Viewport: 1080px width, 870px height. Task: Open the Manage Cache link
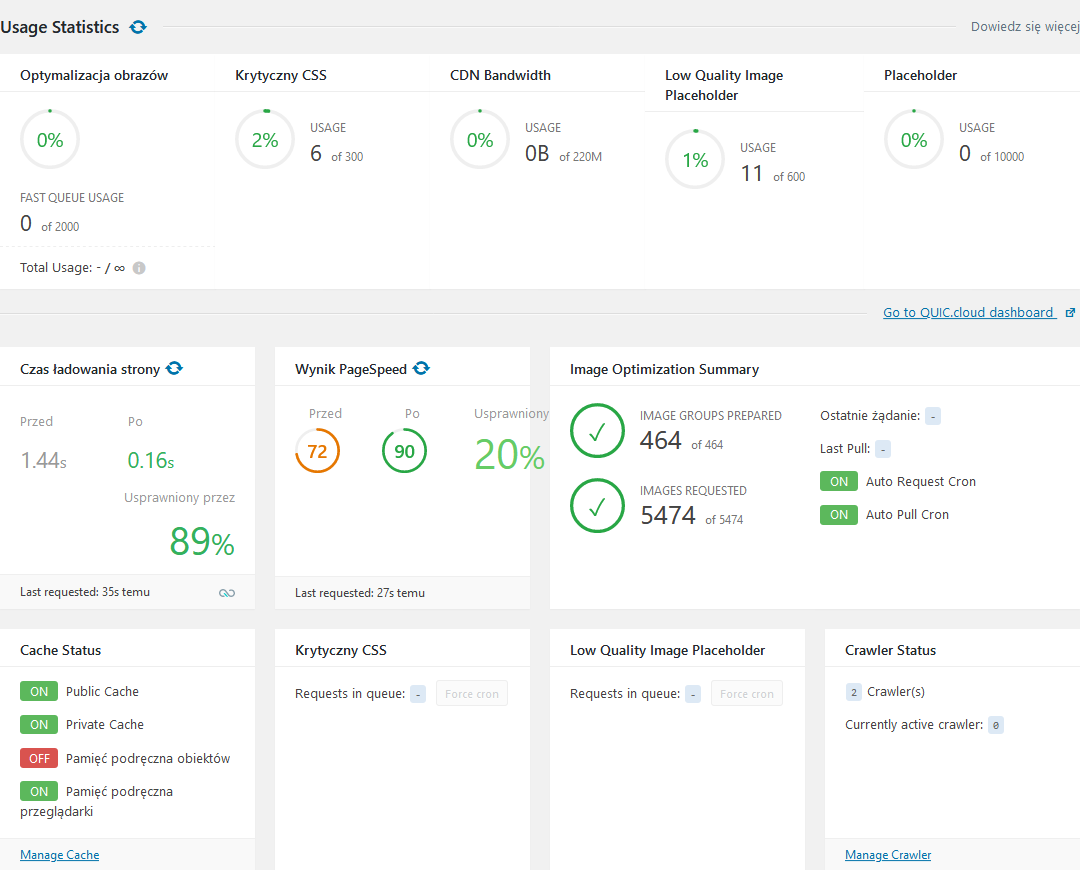tap(59, 855)
